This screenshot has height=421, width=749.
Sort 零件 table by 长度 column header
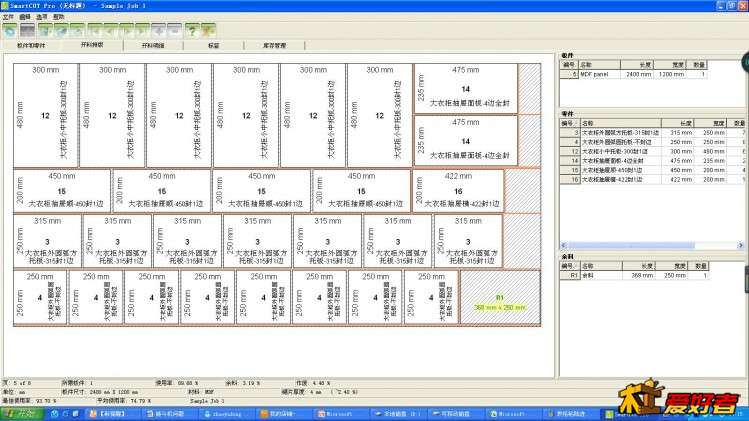coord(677,123)
